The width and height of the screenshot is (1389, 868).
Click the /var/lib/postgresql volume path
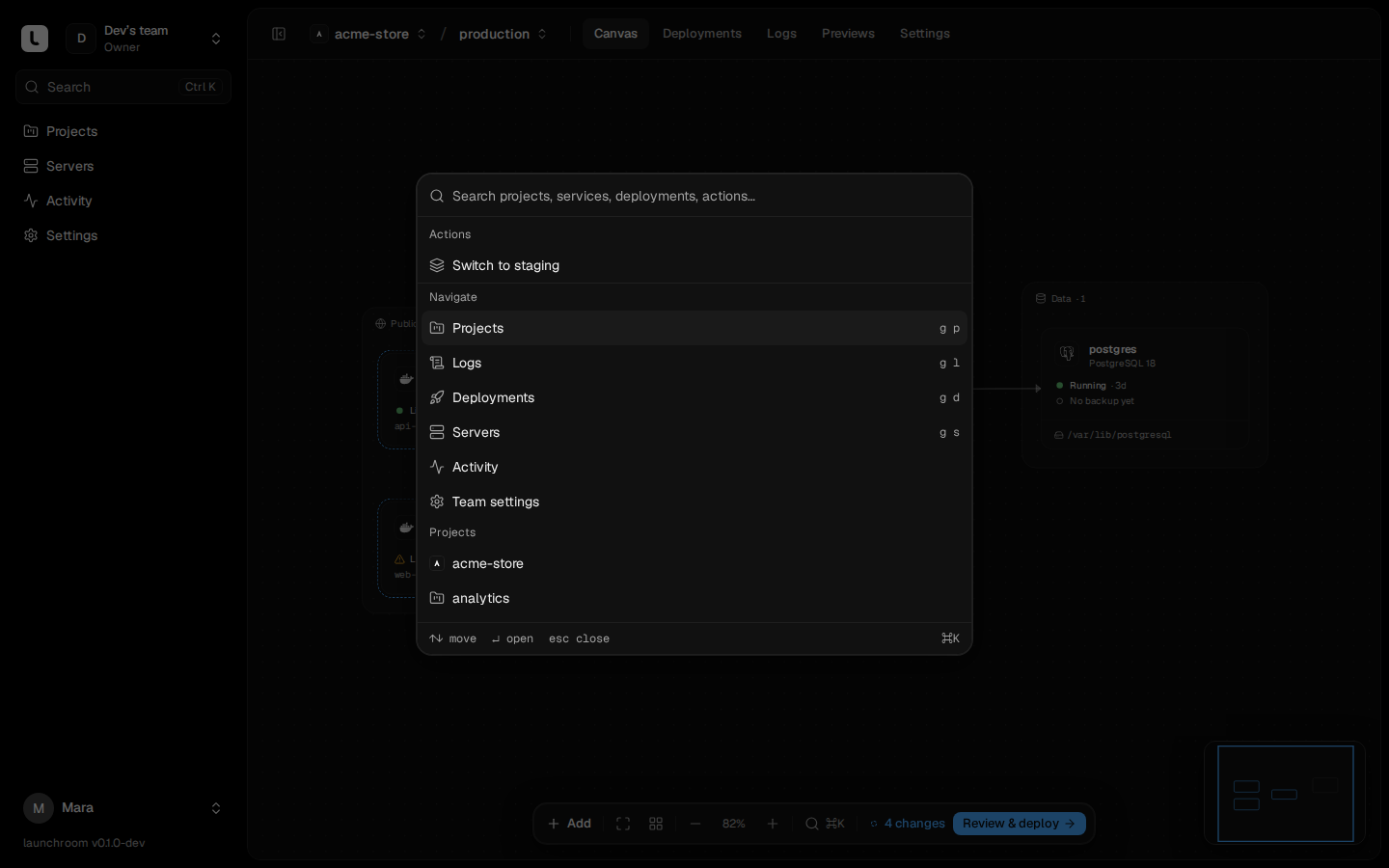[x=1119, y=435]
